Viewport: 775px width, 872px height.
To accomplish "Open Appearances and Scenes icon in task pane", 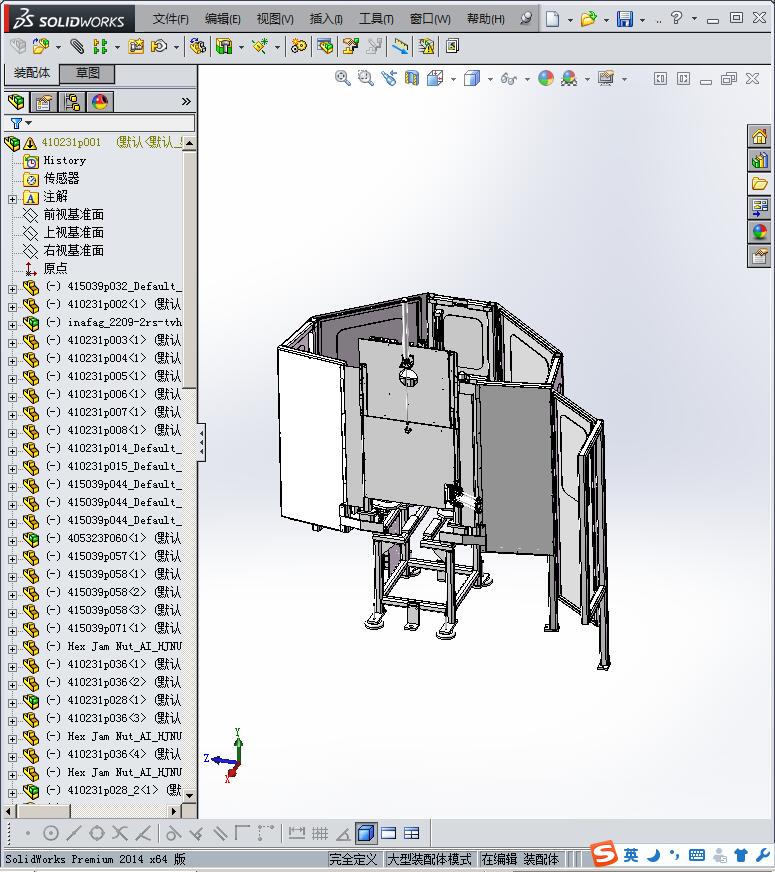I will click(x=759, y=232).
